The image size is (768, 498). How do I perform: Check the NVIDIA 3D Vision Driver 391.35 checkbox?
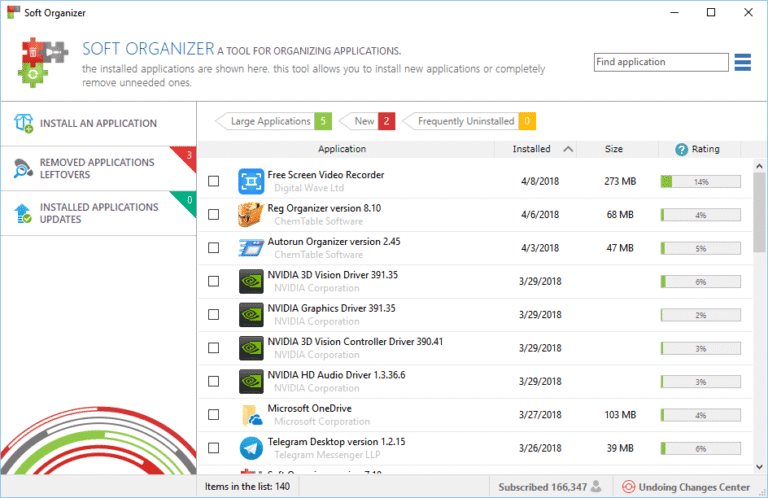[214, 281]
